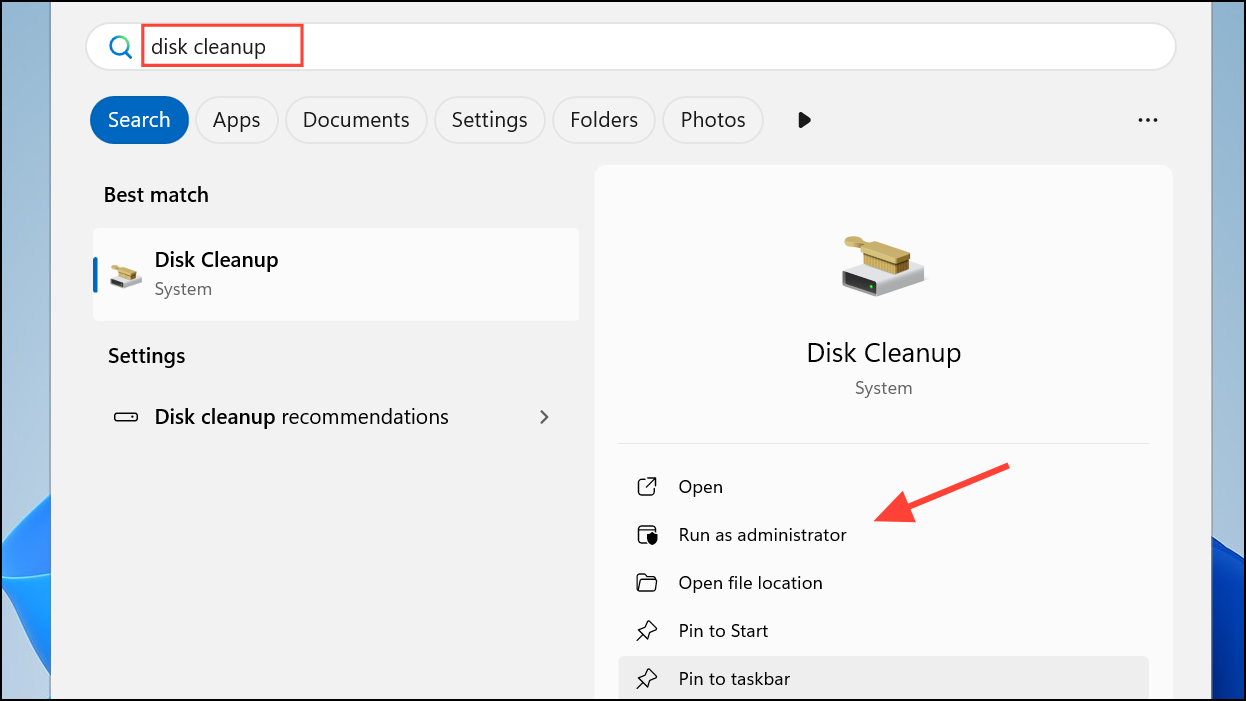Click the "System" label under the Disk Cleanup preview title
The height and width of the screenshot is (701, 1246).
click(x=883, y=388)
